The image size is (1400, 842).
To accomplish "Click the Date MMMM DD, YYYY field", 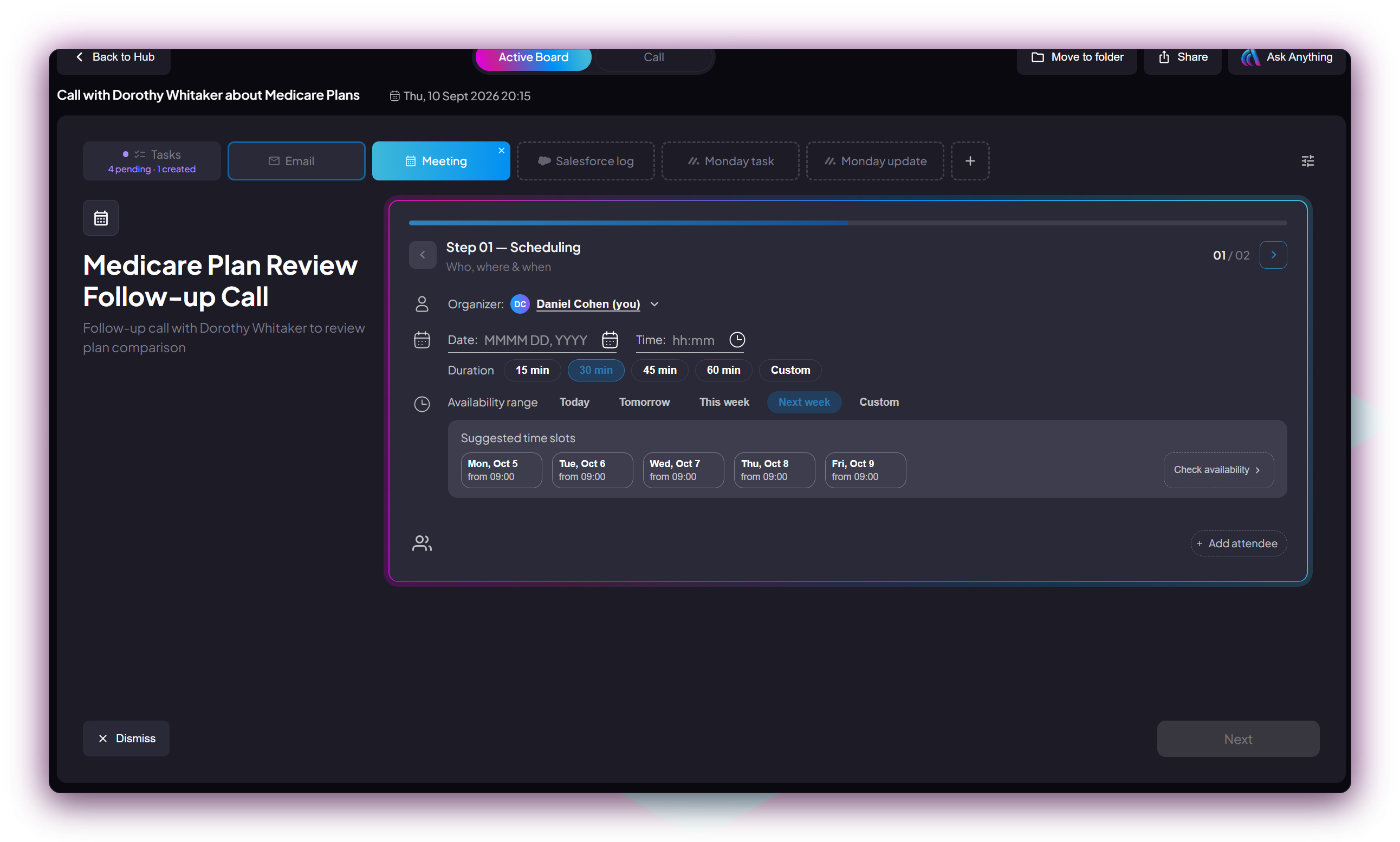I will point(535,340).
